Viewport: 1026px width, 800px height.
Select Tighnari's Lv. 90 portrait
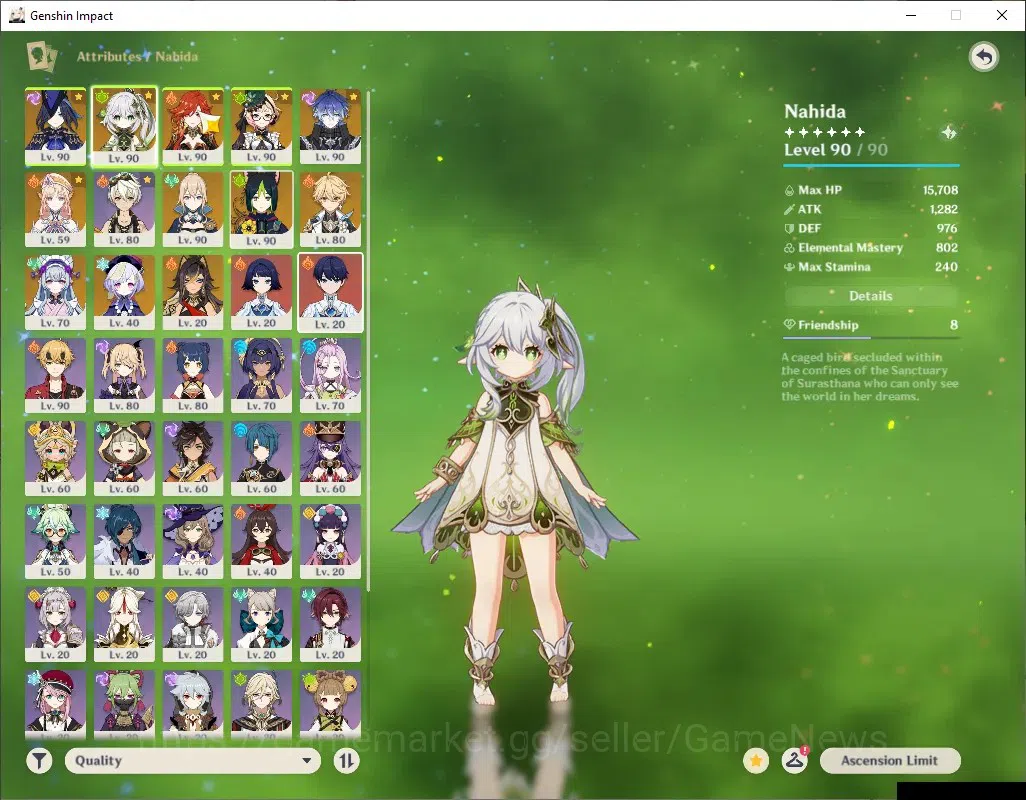tap(262, 209)
